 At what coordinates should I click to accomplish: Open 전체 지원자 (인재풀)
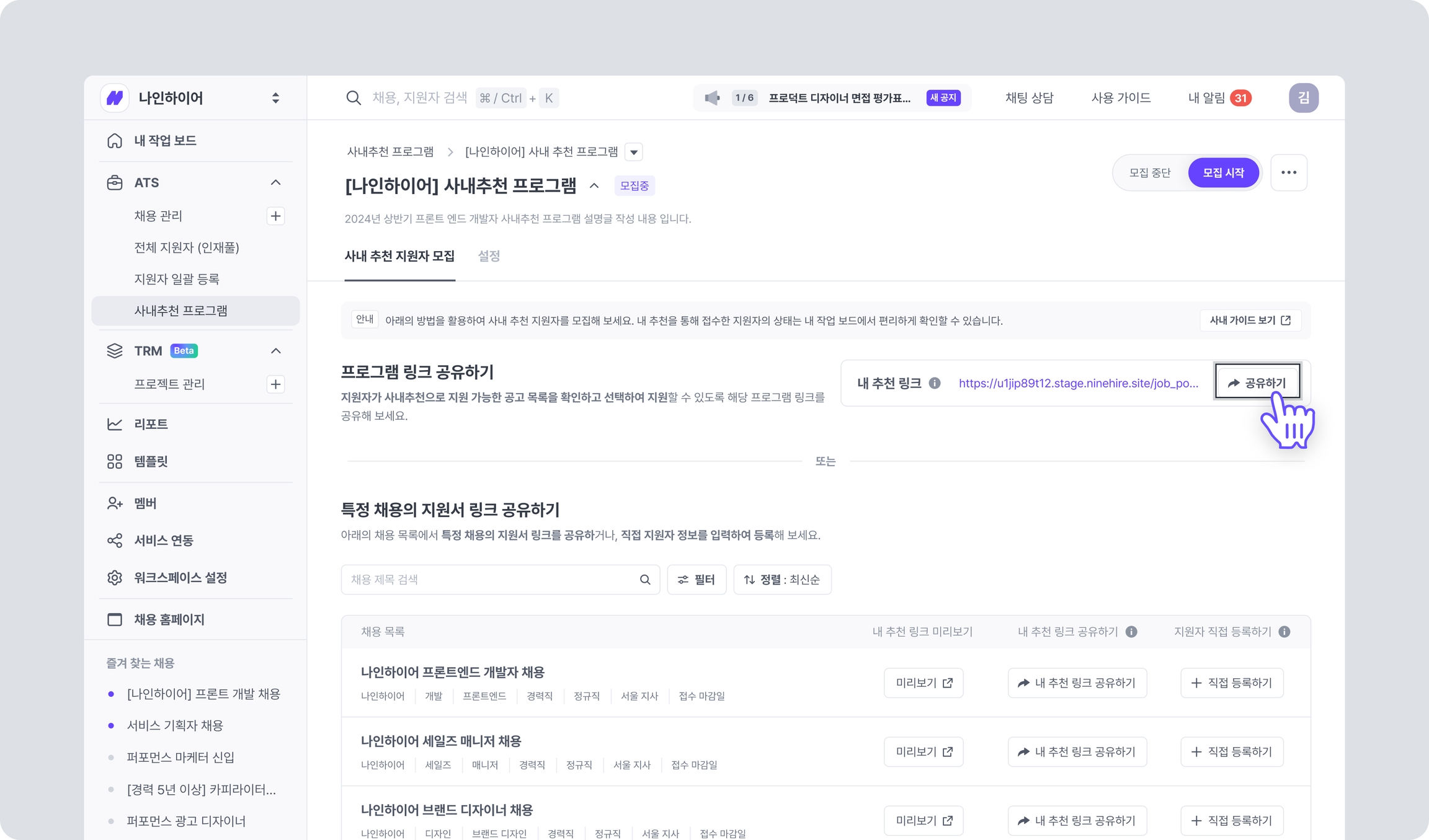coord(187,247)
